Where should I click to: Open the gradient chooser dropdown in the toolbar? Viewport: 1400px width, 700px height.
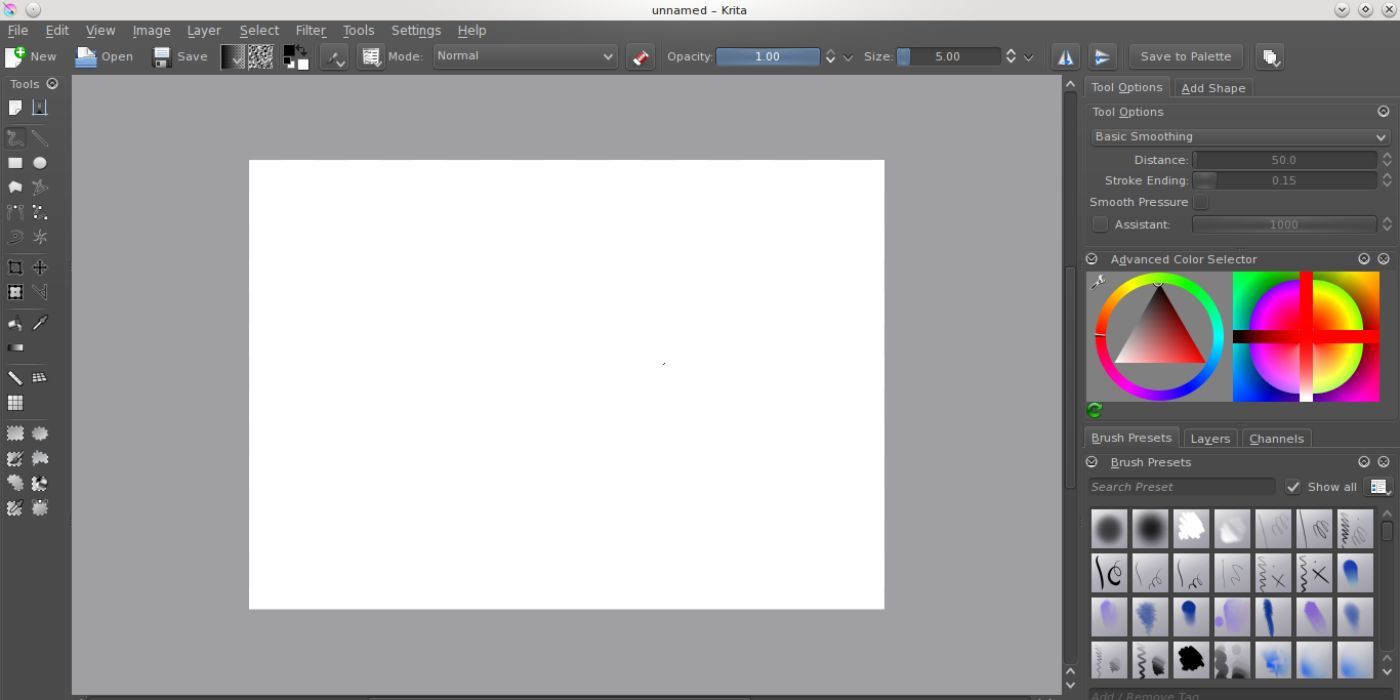[234, 56]
